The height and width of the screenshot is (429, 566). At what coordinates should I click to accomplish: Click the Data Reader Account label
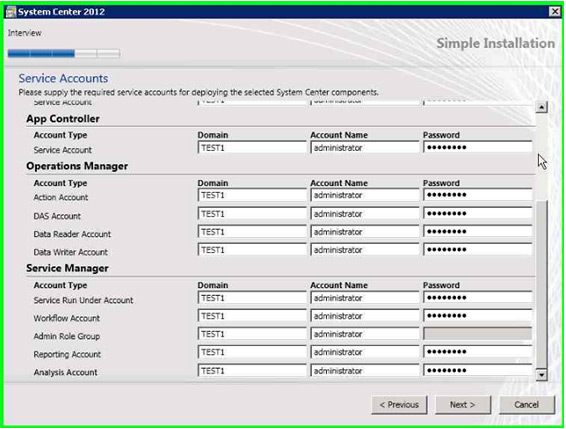pyautogui.click(x=72, y=234)
